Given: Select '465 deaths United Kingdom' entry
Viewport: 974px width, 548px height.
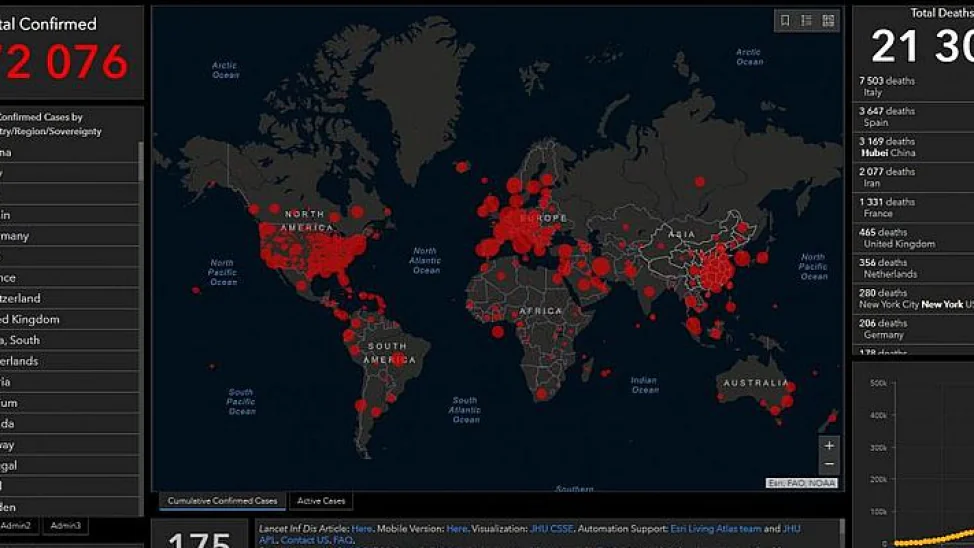Looking at the screenshot, I should (913, 238).
